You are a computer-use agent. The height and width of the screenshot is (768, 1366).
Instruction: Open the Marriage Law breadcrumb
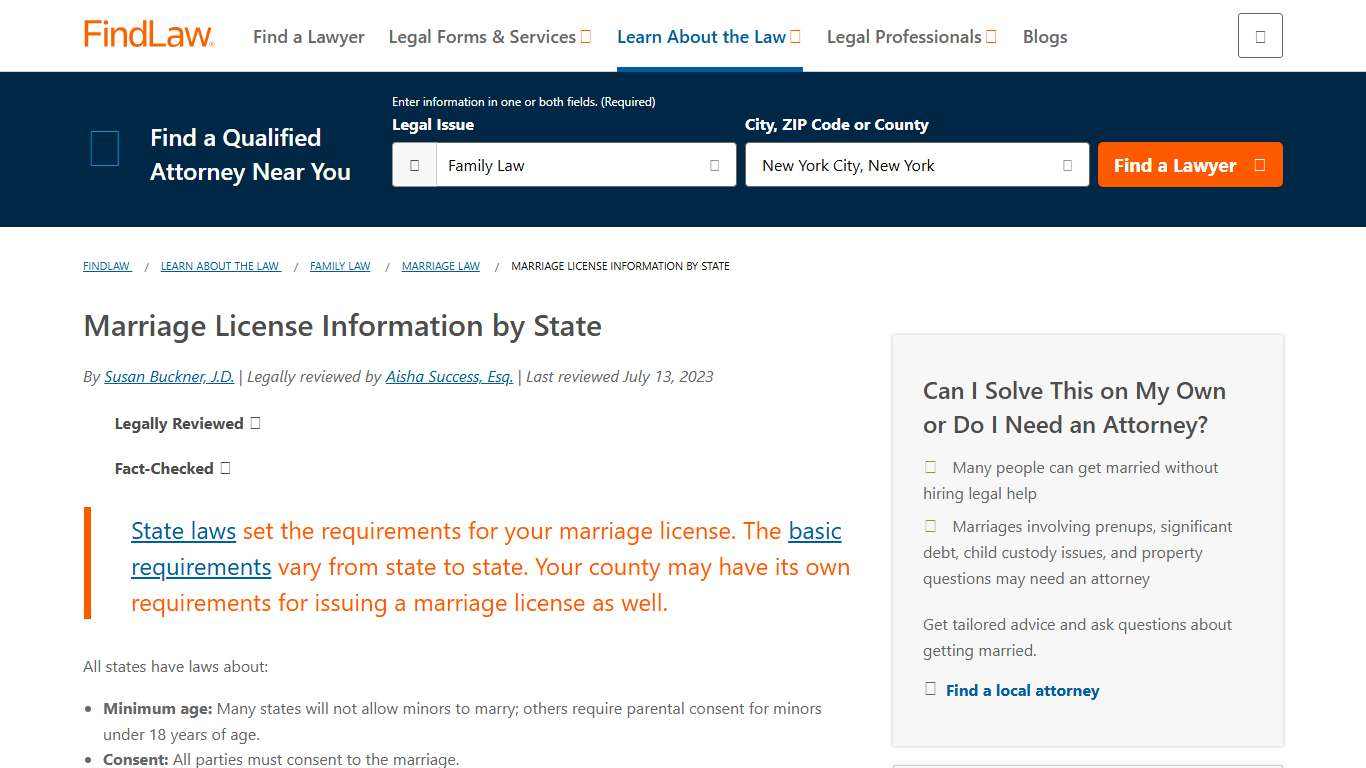click(x=440, y=266)
